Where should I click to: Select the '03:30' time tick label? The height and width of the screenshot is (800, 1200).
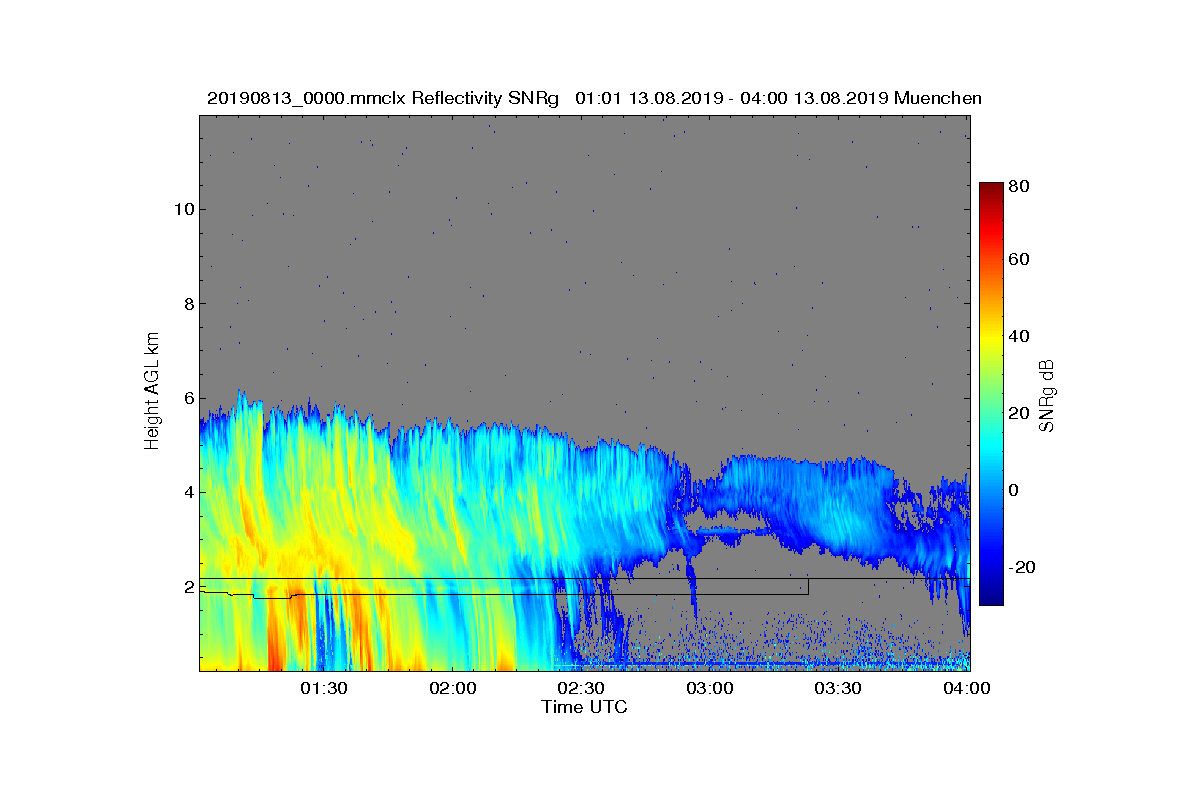(839, 688)
